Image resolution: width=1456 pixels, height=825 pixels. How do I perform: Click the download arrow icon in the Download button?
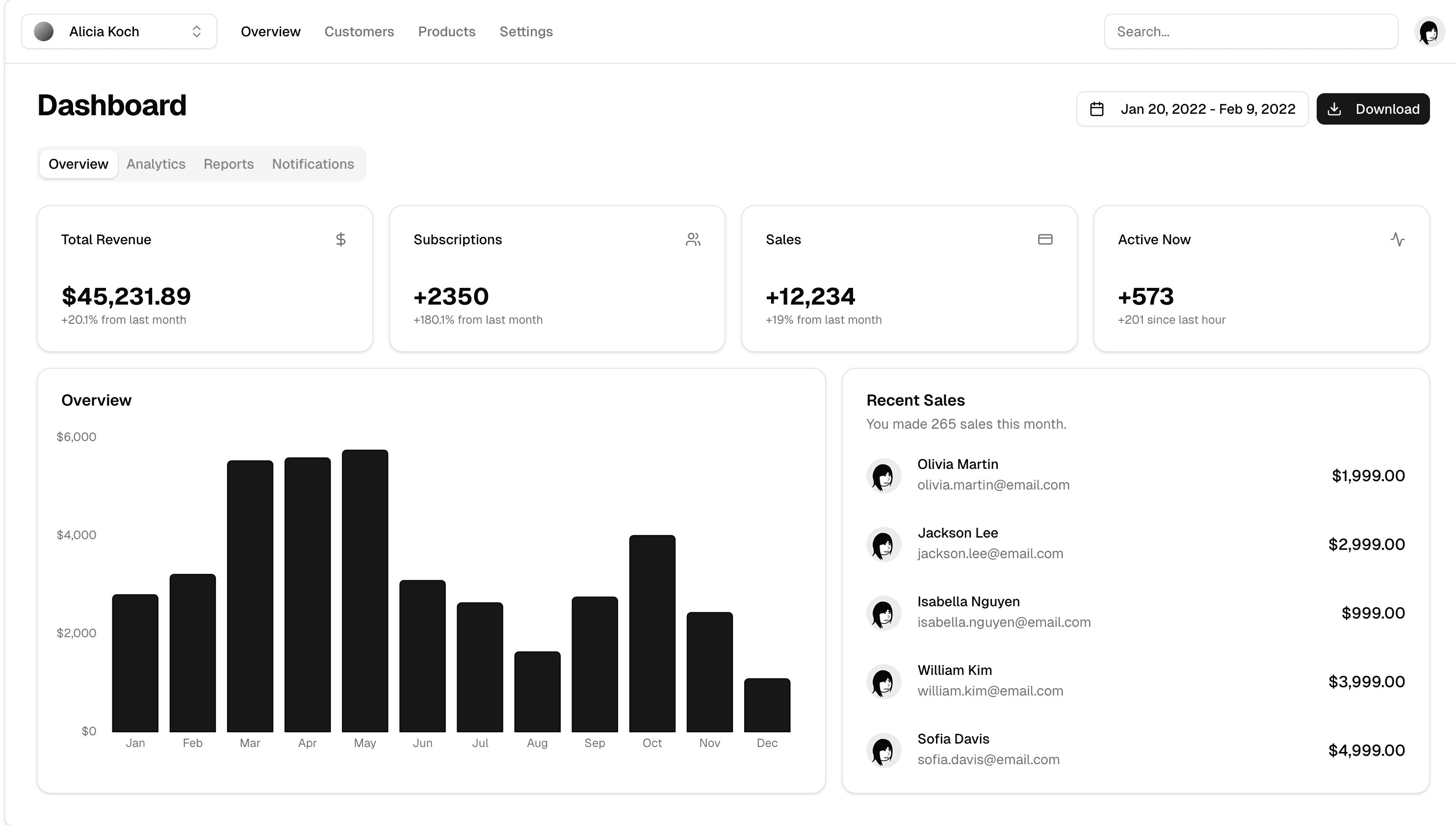1335,108
